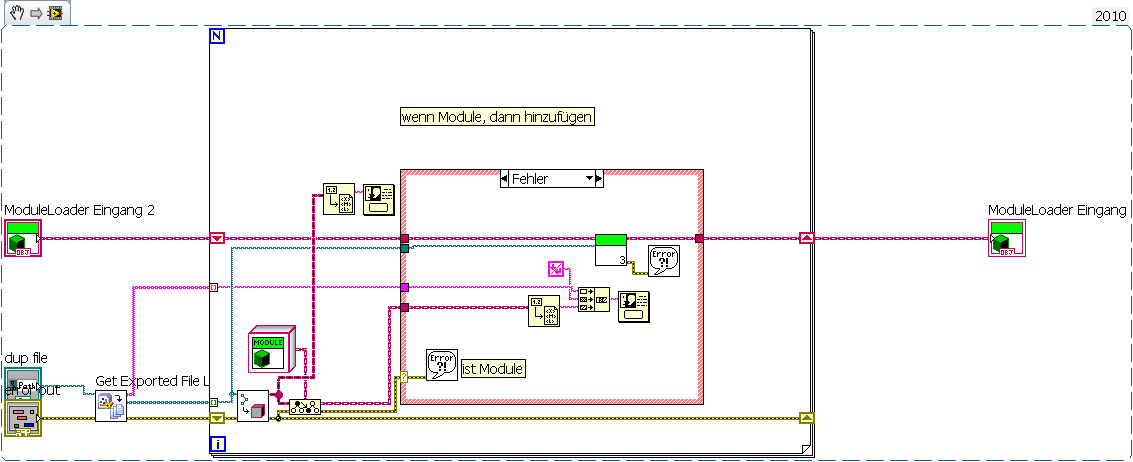This screenshot has height=462, width=1133.
Task: Go to previous case with left arrow
Action: point(504,179)
